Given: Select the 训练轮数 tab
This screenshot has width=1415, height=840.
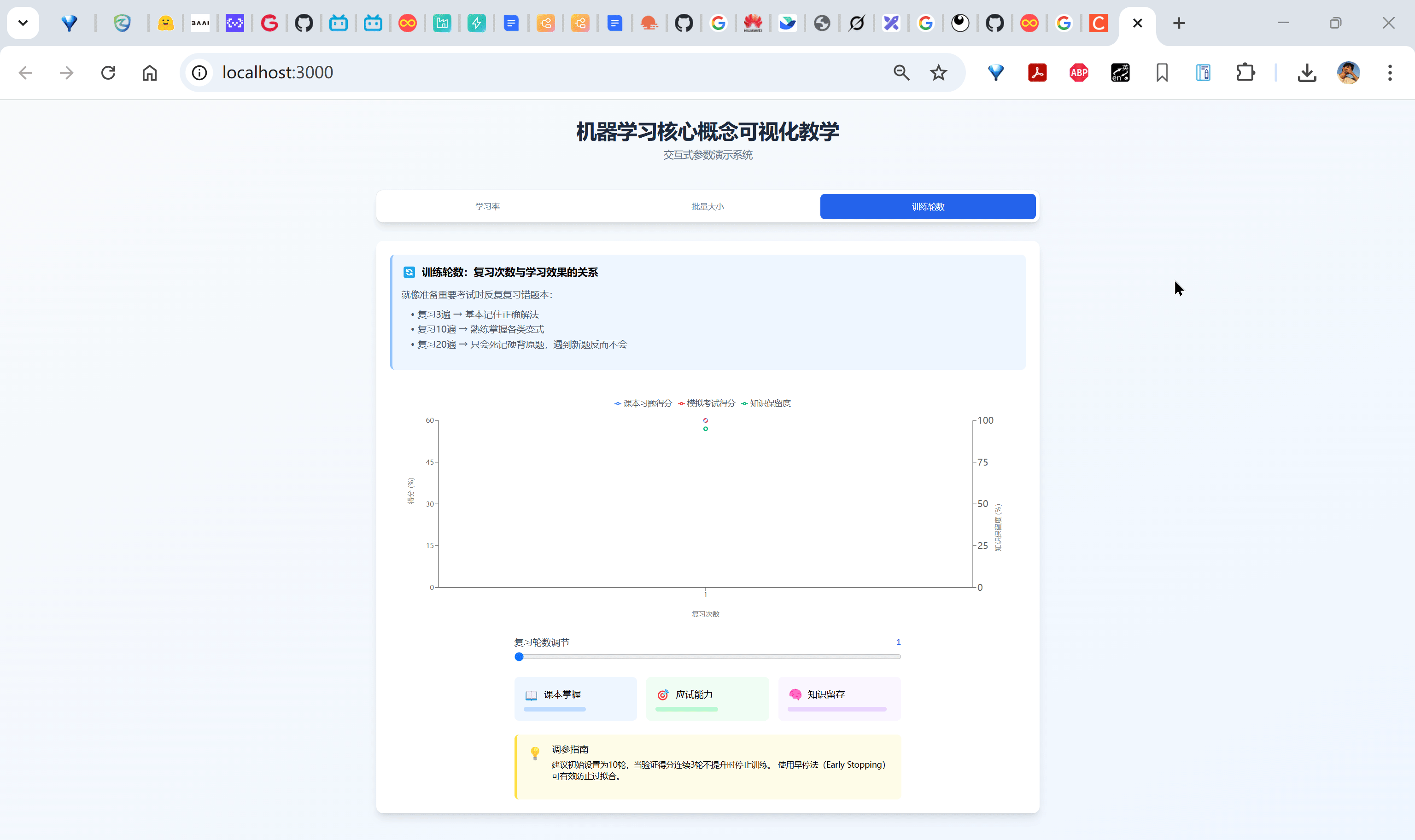Looking at the screenshot, I should click(928, 207).
